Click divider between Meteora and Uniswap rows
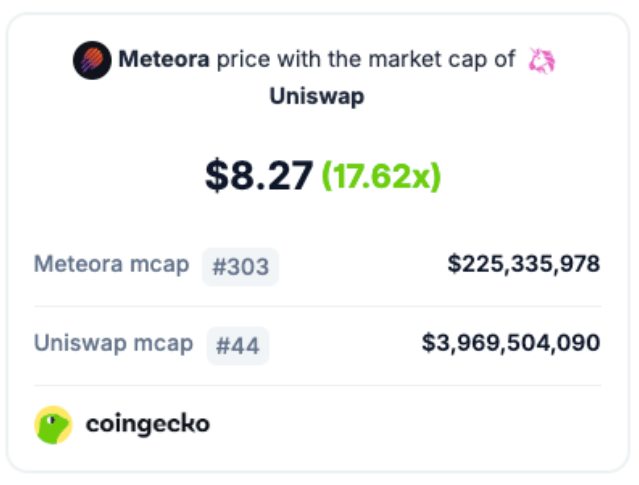Viewport: 639px width, 485px height. (318, 306)
